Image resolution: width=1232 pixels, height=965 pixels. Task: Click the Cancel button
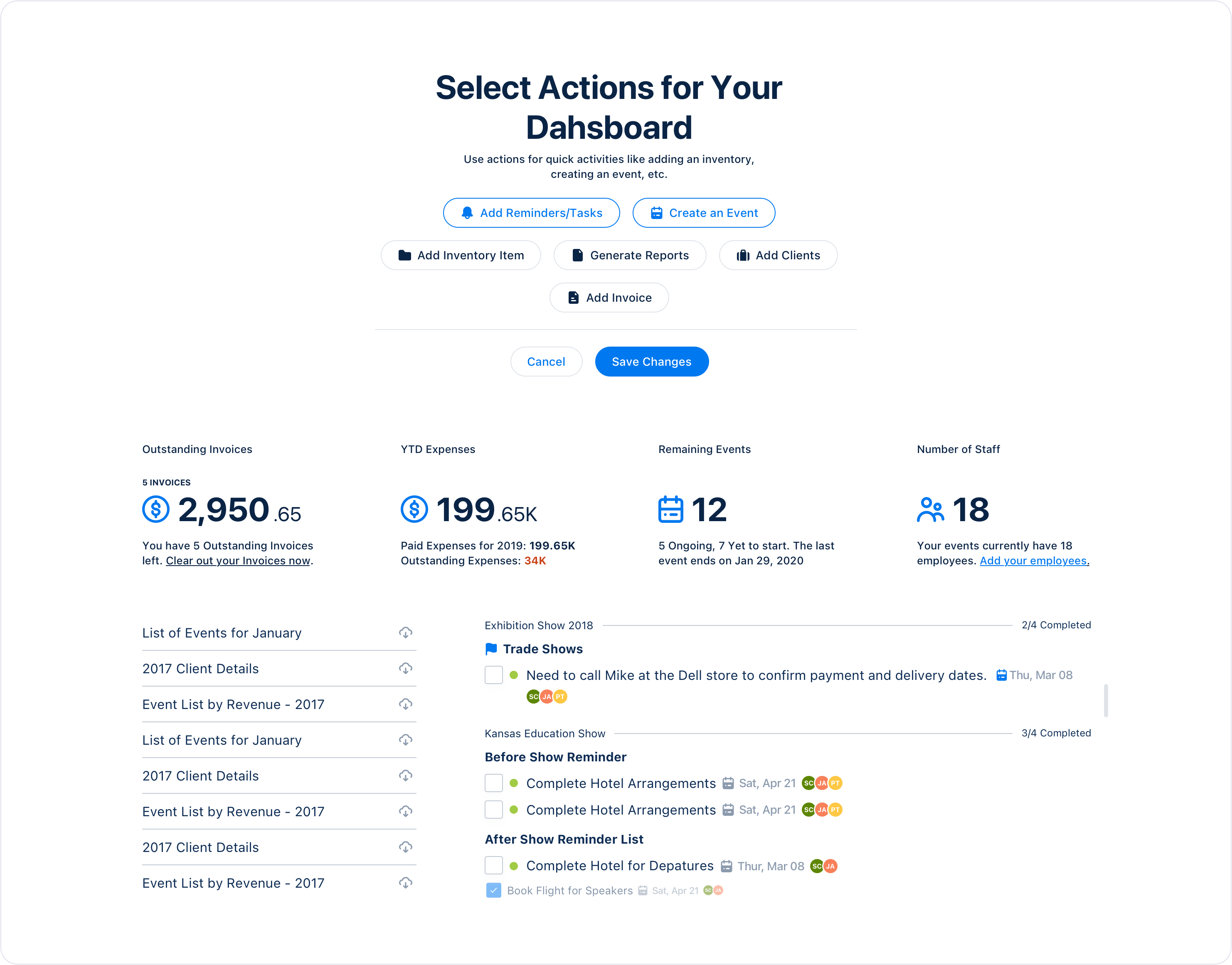[546, 362]
